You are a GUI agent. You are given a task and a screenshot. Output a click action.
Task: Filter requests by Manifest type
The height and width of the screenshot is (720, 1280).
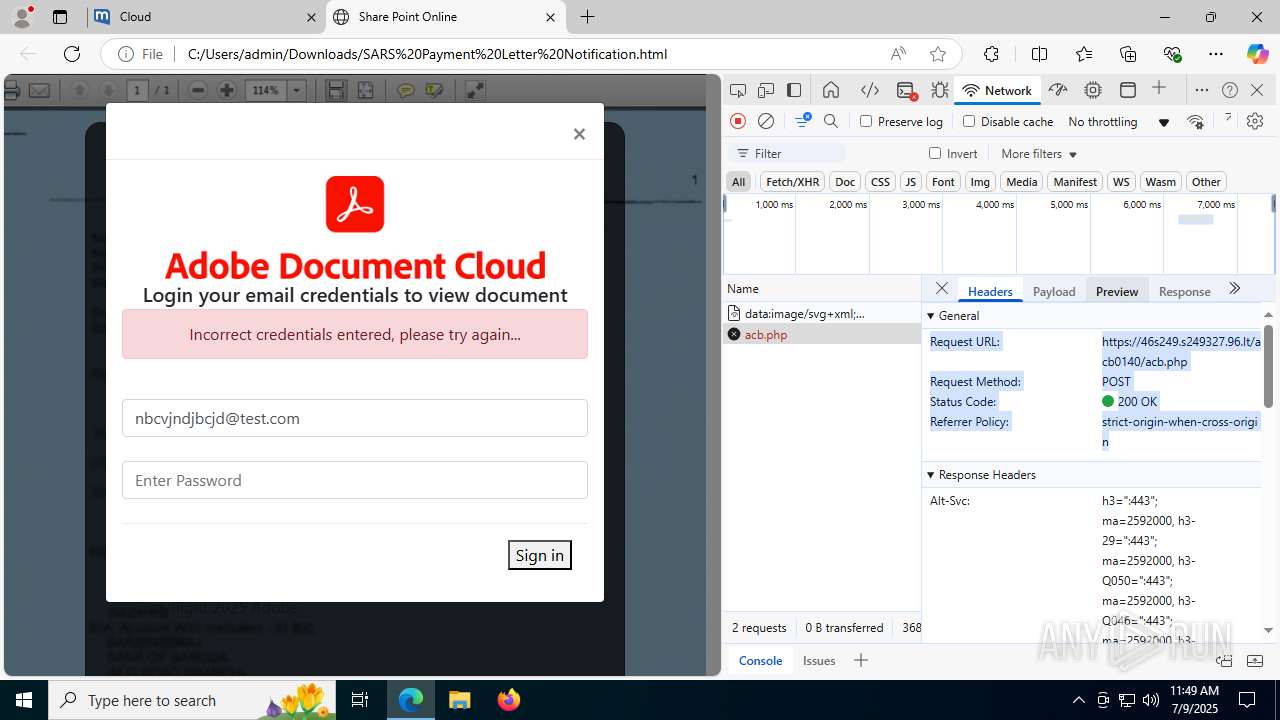coord(1075,181)
